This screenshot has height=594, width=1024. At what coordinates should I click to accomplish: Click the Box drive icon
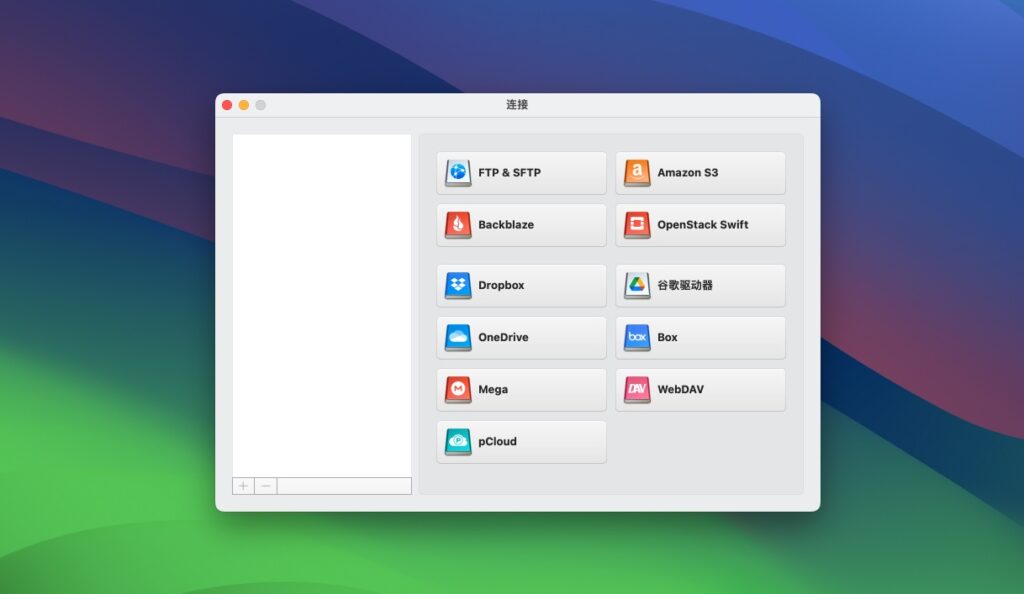[637, 337]
